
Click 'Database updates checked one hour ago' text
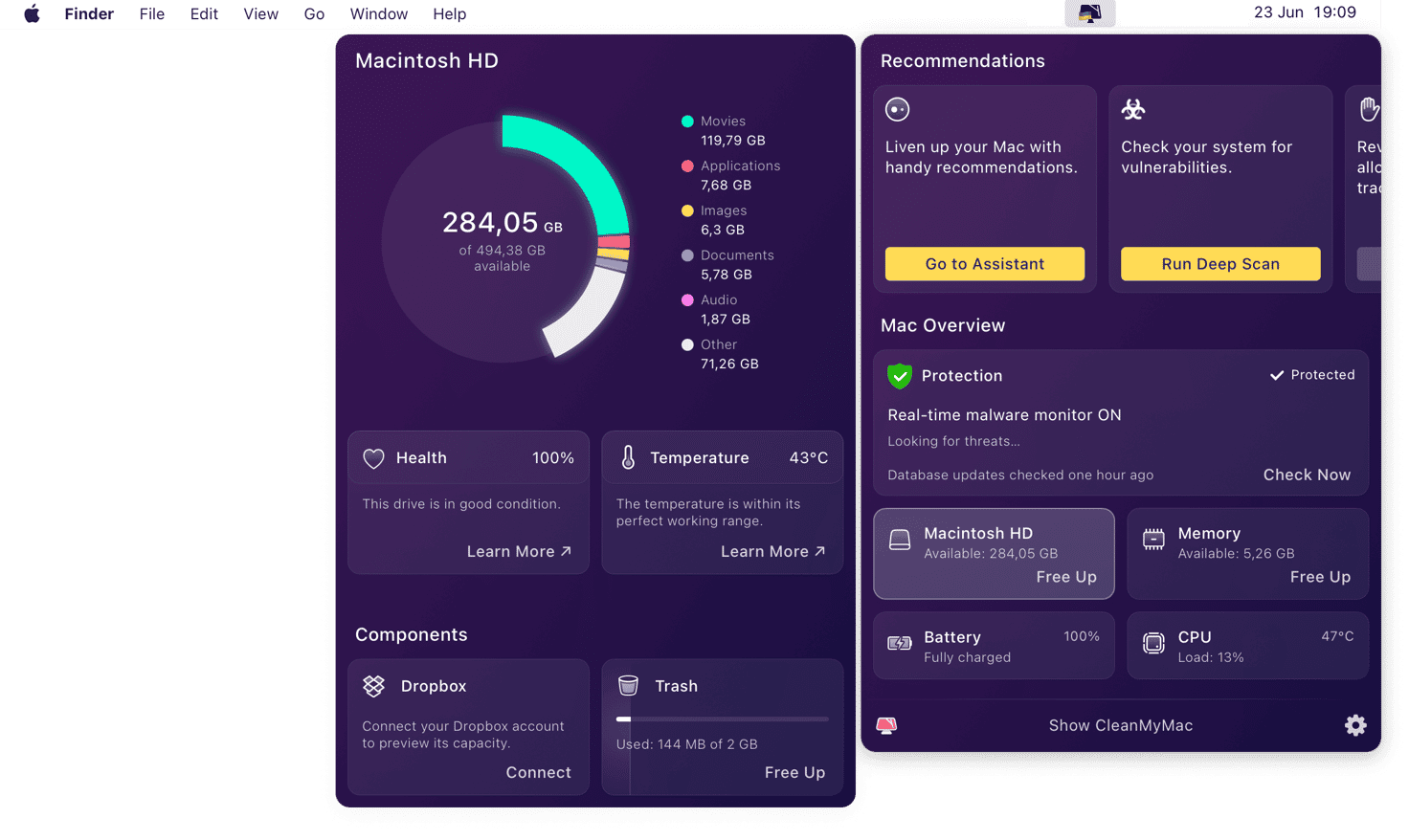click(x=1020, y=475)
